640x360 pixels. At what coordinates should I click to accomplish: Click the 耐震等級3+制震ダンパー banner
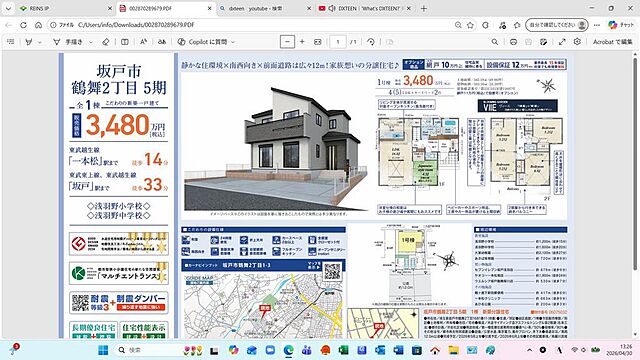click(x=119, y=302)
